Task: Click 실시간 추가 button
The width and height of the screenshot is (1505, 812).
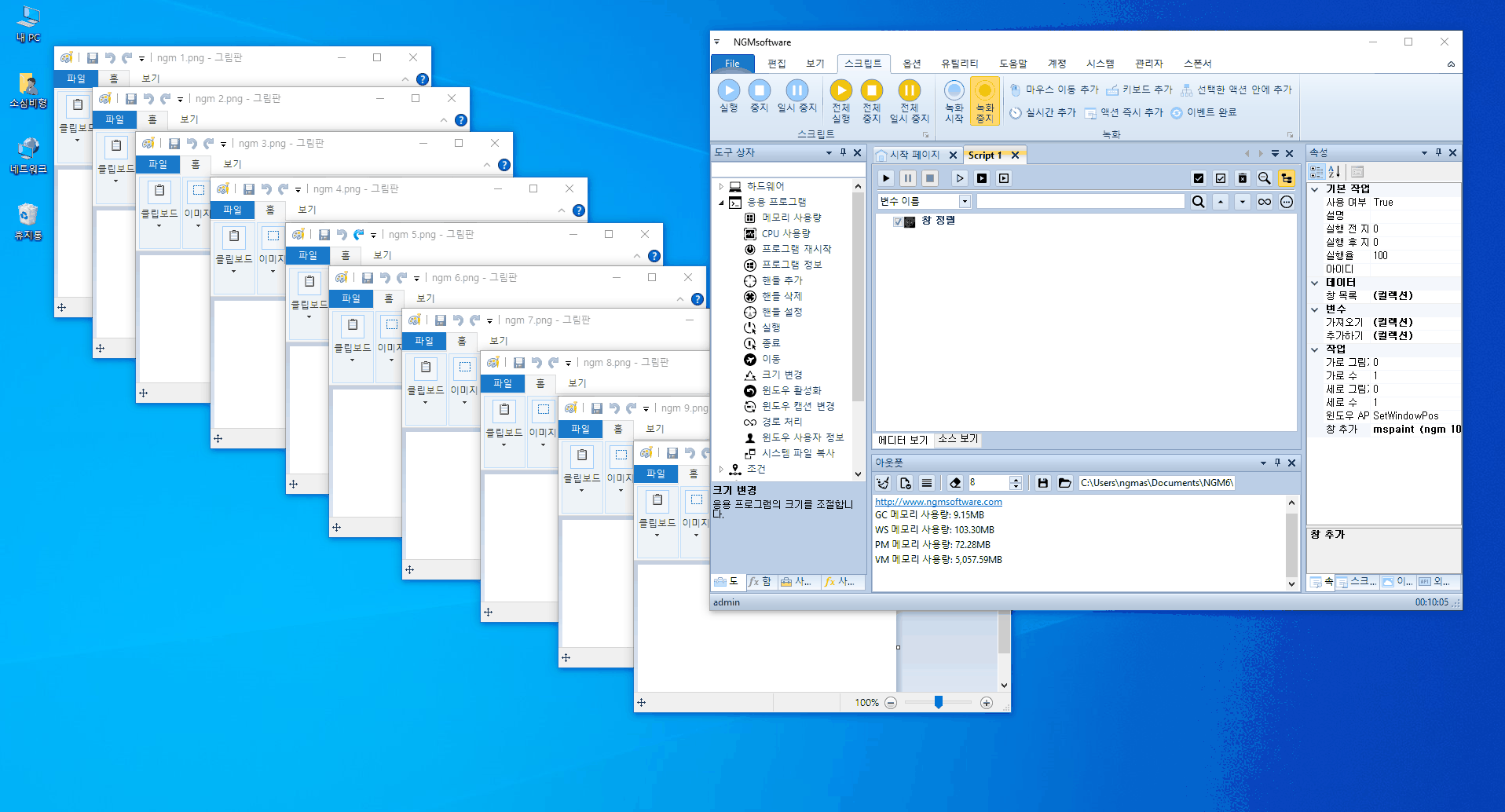Action: (x=1042, y=112)
